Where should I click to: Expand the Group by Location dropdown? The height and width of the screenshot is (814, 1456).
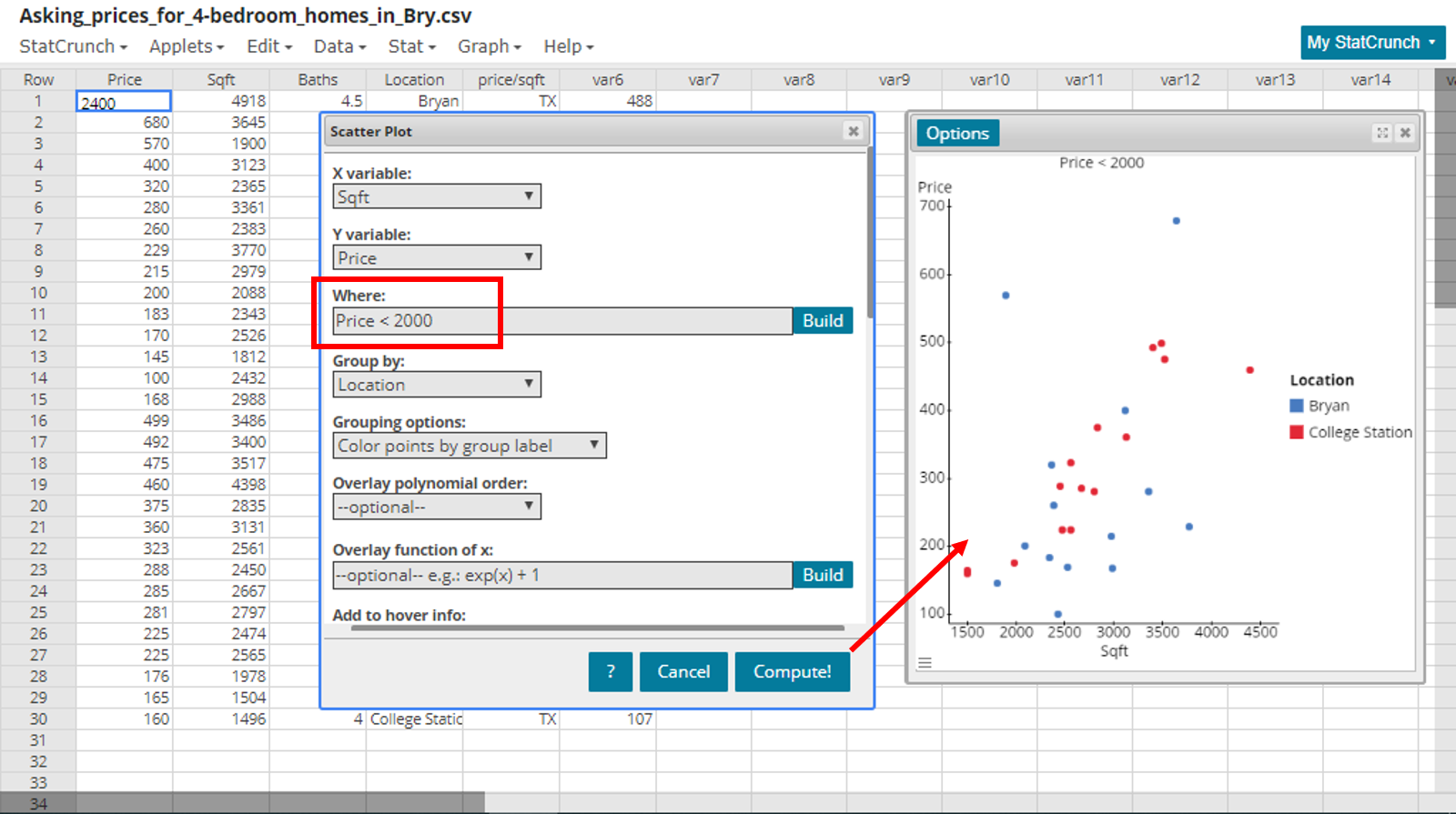437,385
